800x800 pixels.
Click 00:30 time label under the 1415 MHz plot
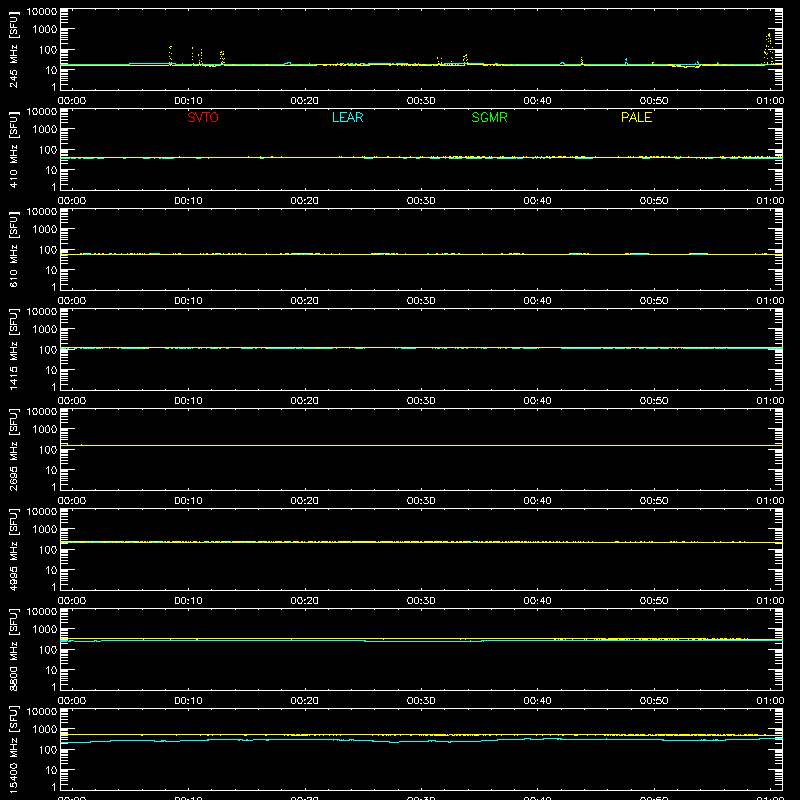click(x=421, y=401)
